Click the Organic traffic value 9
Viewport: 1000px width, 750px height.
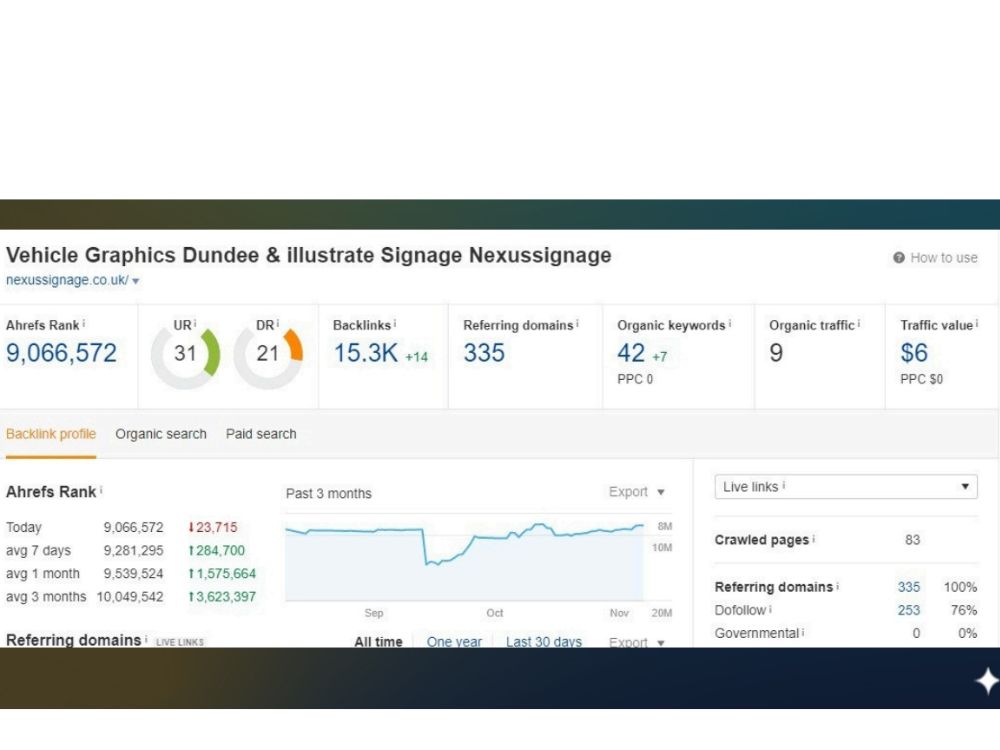point(776,353)
